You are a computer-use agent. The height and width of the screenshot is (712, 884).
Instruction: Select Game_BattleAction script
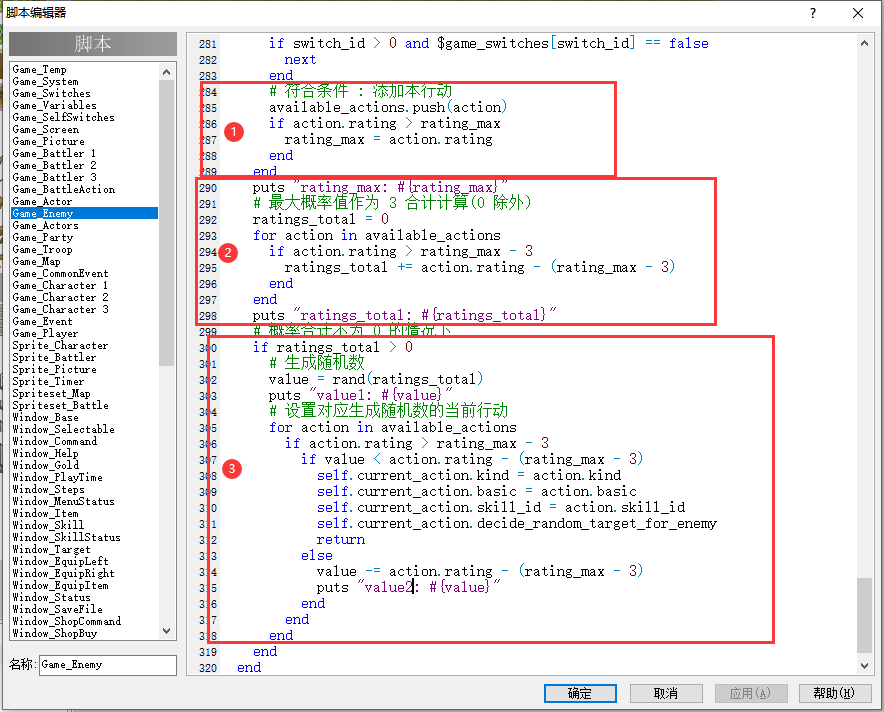(x=64, y=189)
